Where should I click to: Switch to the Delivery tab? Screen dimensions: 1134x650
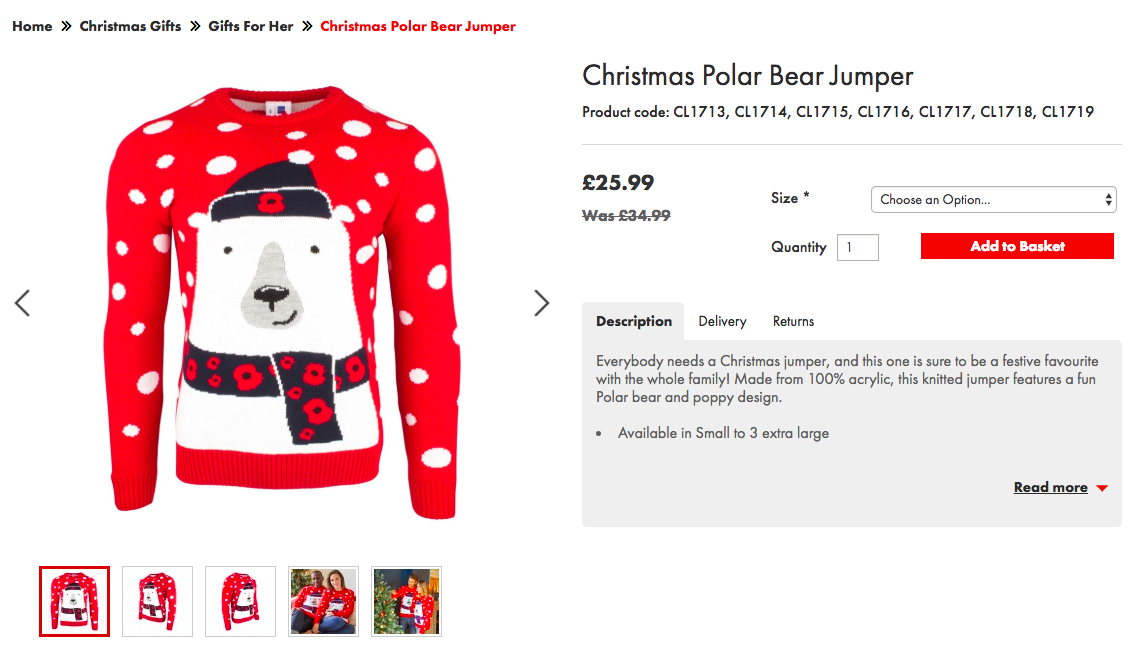pos(722,321)
